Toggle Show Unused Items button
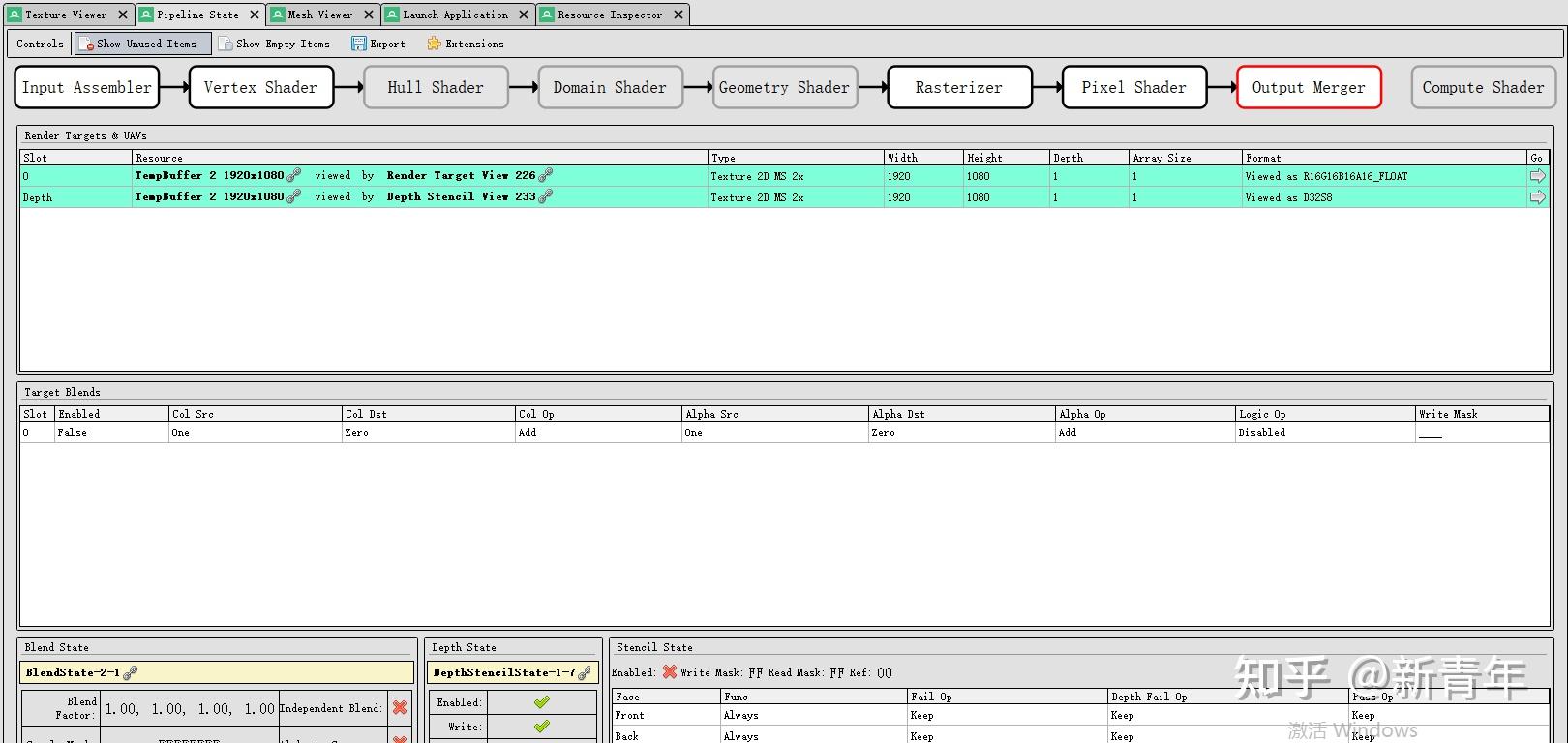The height and width of the screenshot is (743, 1568). click(x=143, y=44)
